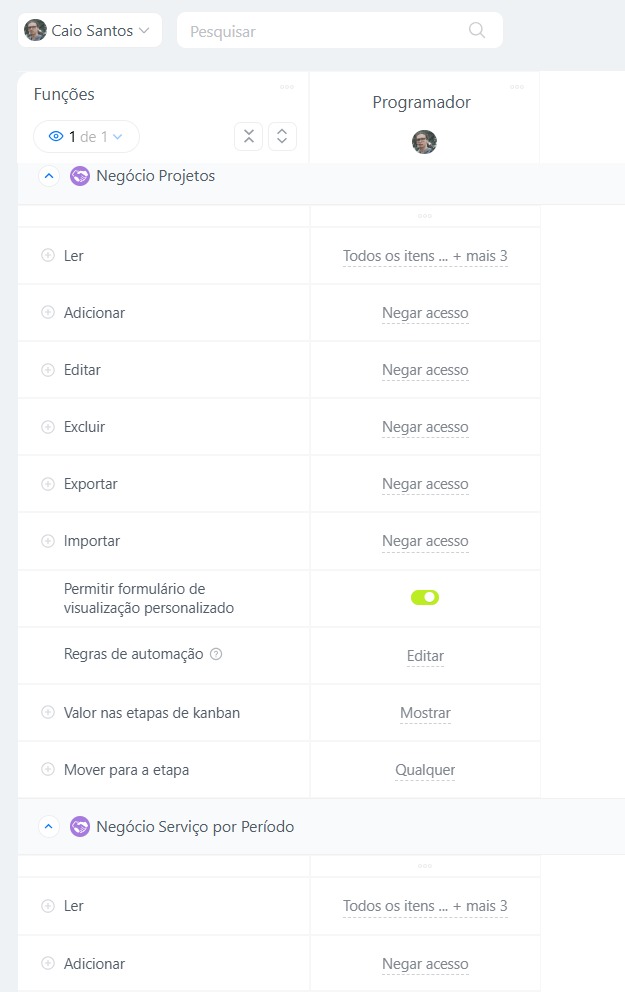Click the collapse-all rows icon in Funções header

click(248, 137)
